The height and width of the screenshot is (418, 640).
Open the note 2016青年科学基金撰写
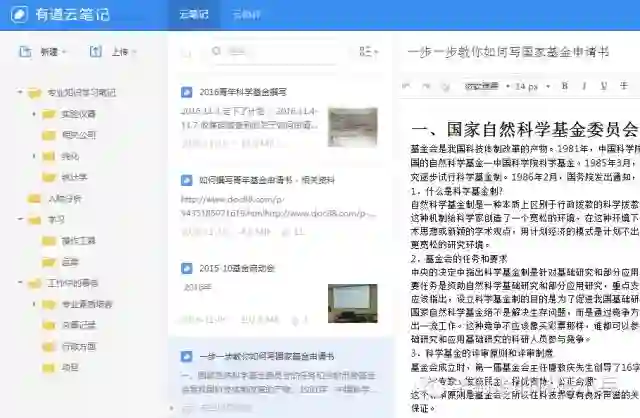pos(243,92)
